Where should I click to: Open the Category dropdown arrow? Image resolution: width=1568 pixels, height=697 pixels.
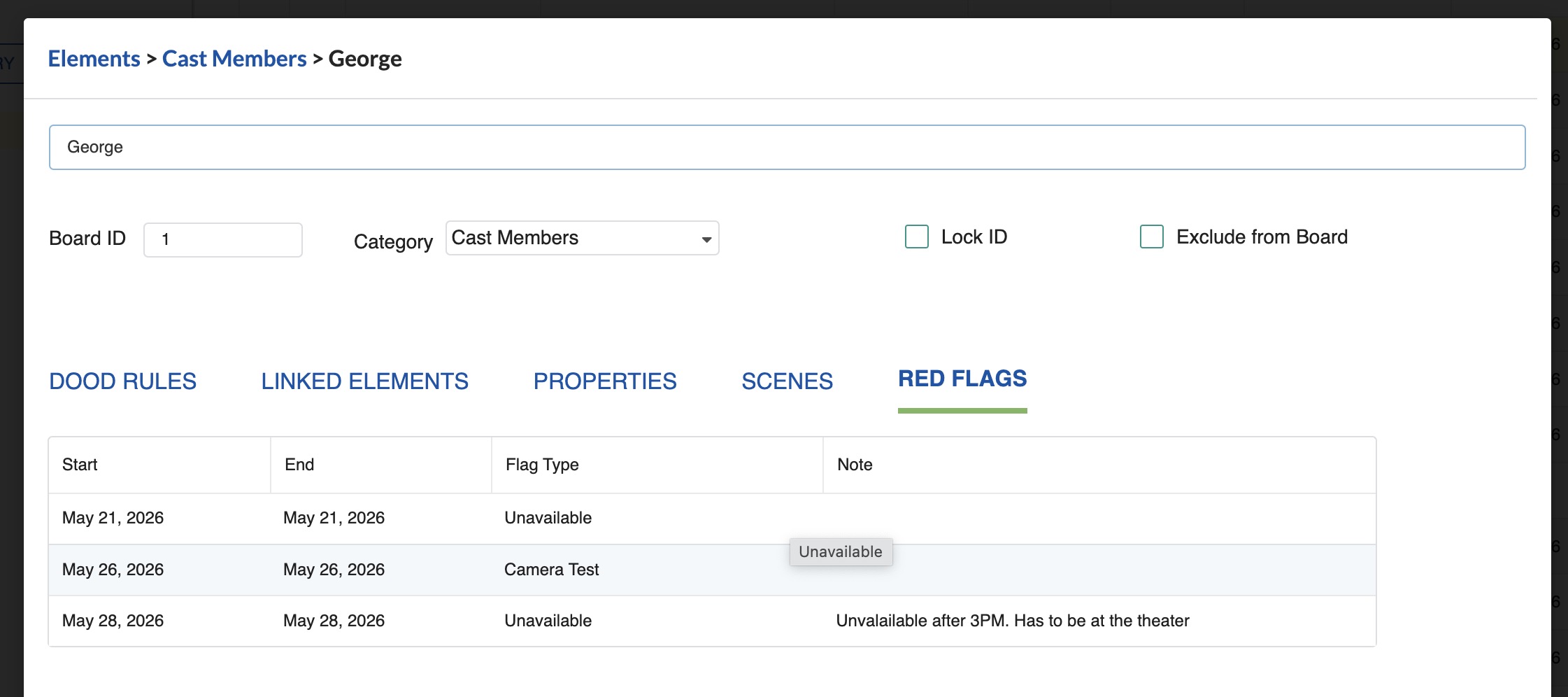pos(705,238)
